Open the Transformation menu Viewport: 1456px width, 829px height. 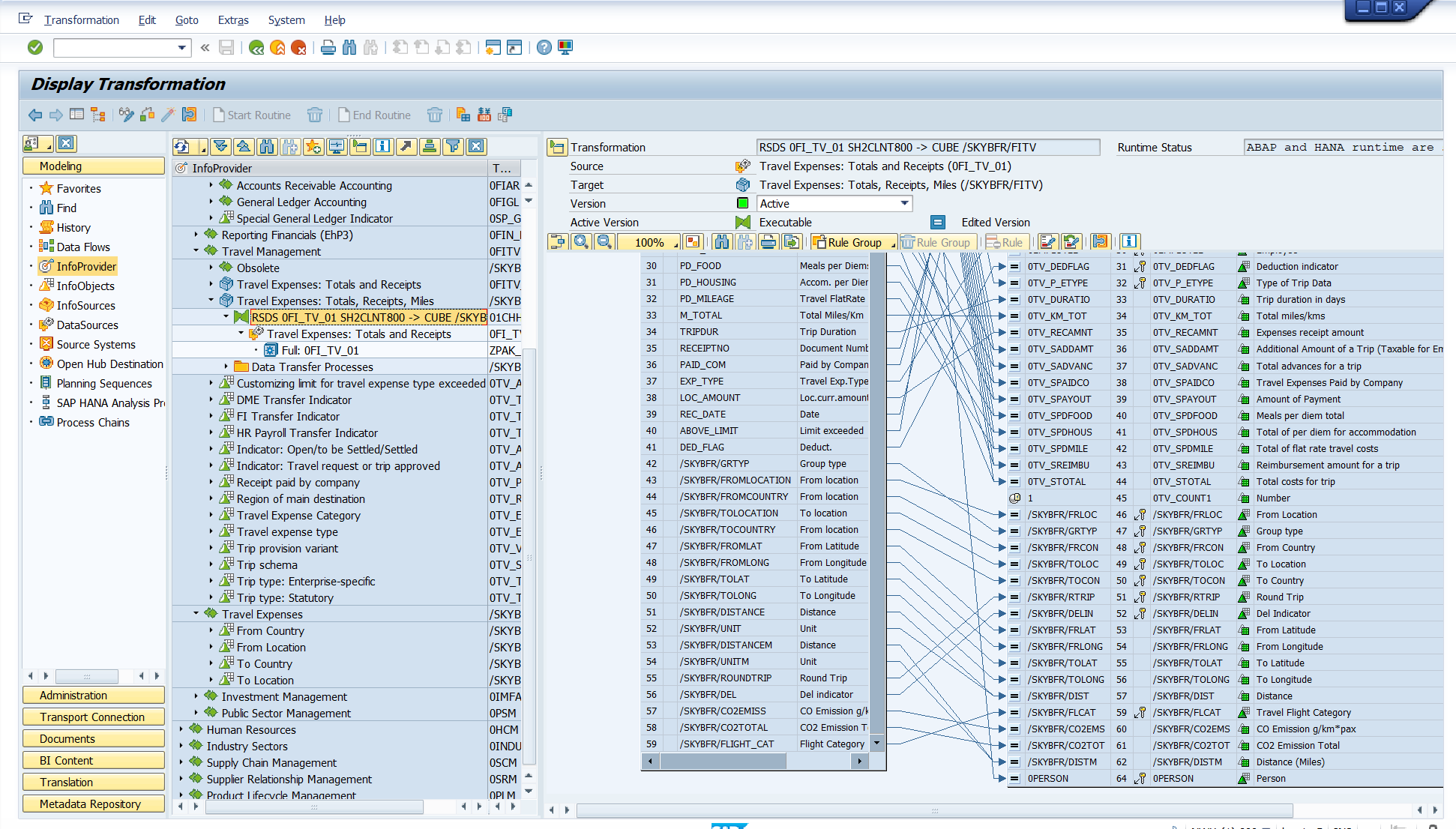point(82,20)
